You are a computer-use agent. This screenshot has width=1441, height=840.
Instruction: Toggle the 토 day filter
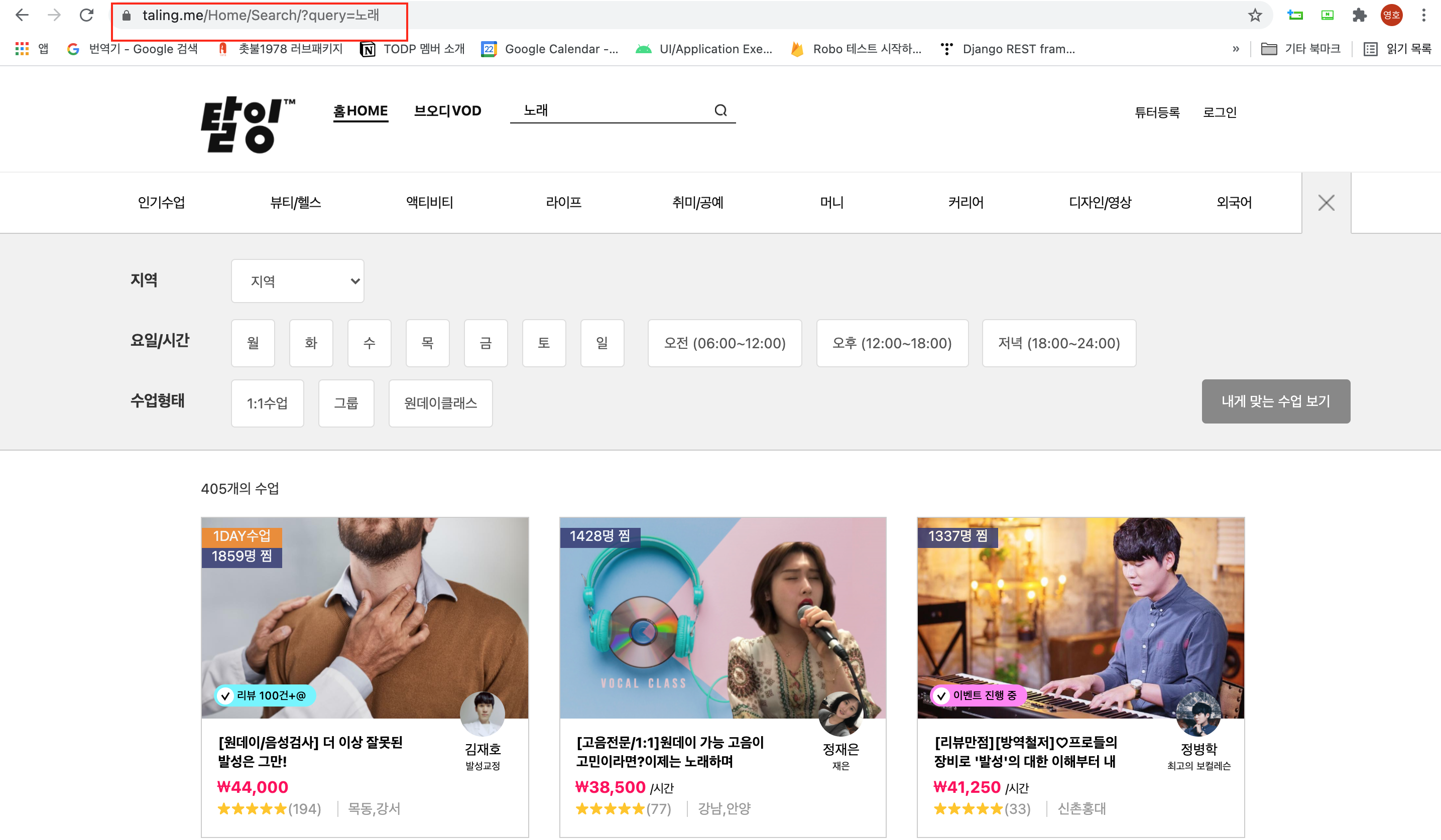(543, 343)
